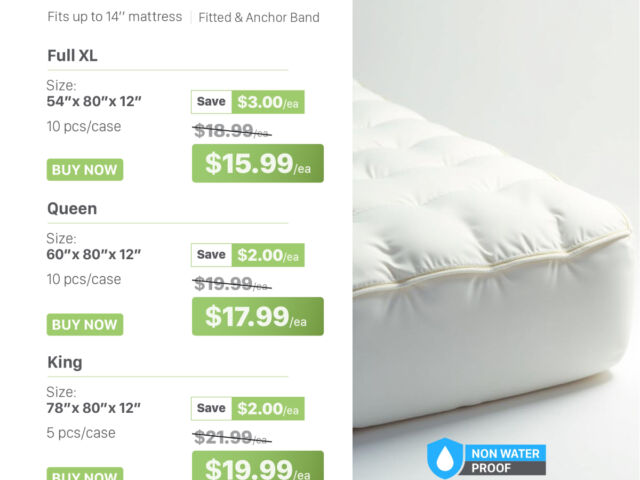This screenshot has height=480, width=640.
Task: Click Fits up to 14" mattress text
Action: (x=115, y=17)
